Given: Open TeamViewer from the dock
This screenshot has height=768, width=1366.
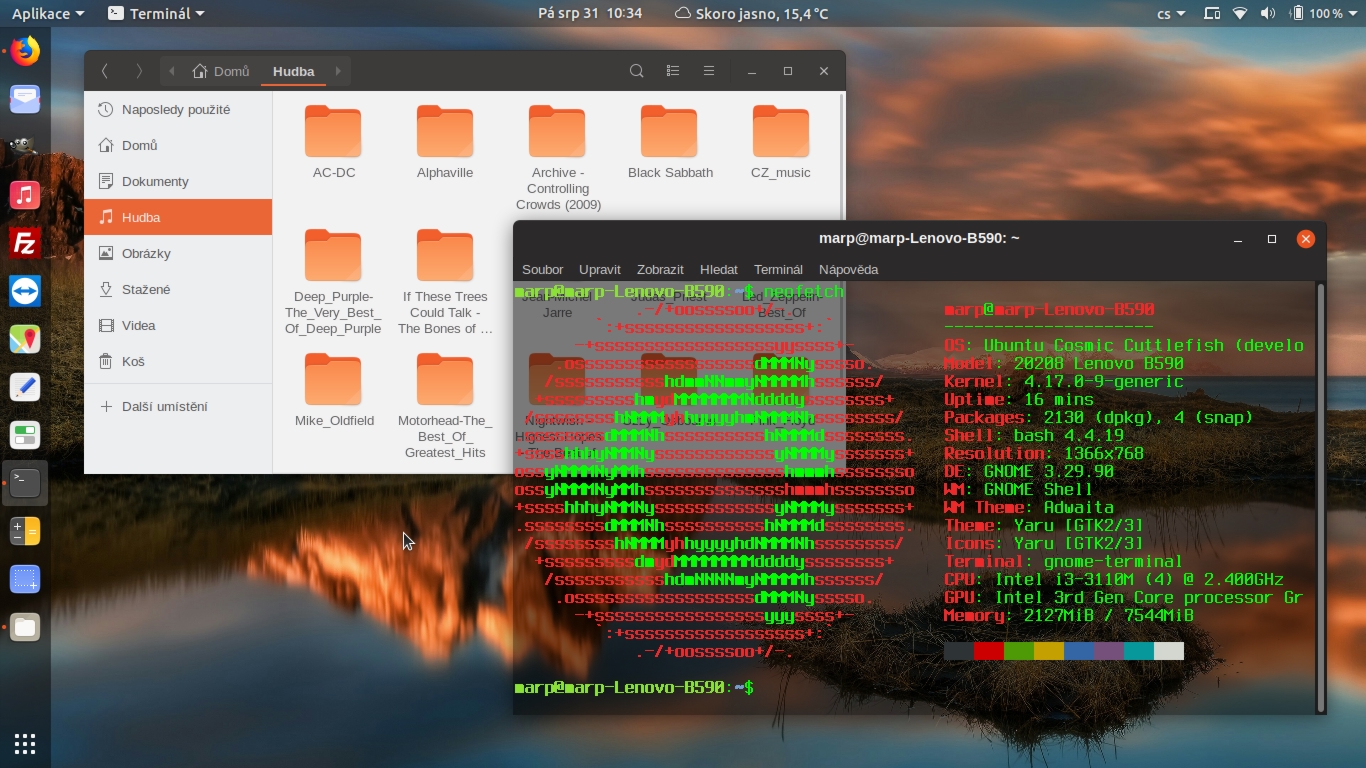Looking at the screenshot, I should tap(24, 291).
